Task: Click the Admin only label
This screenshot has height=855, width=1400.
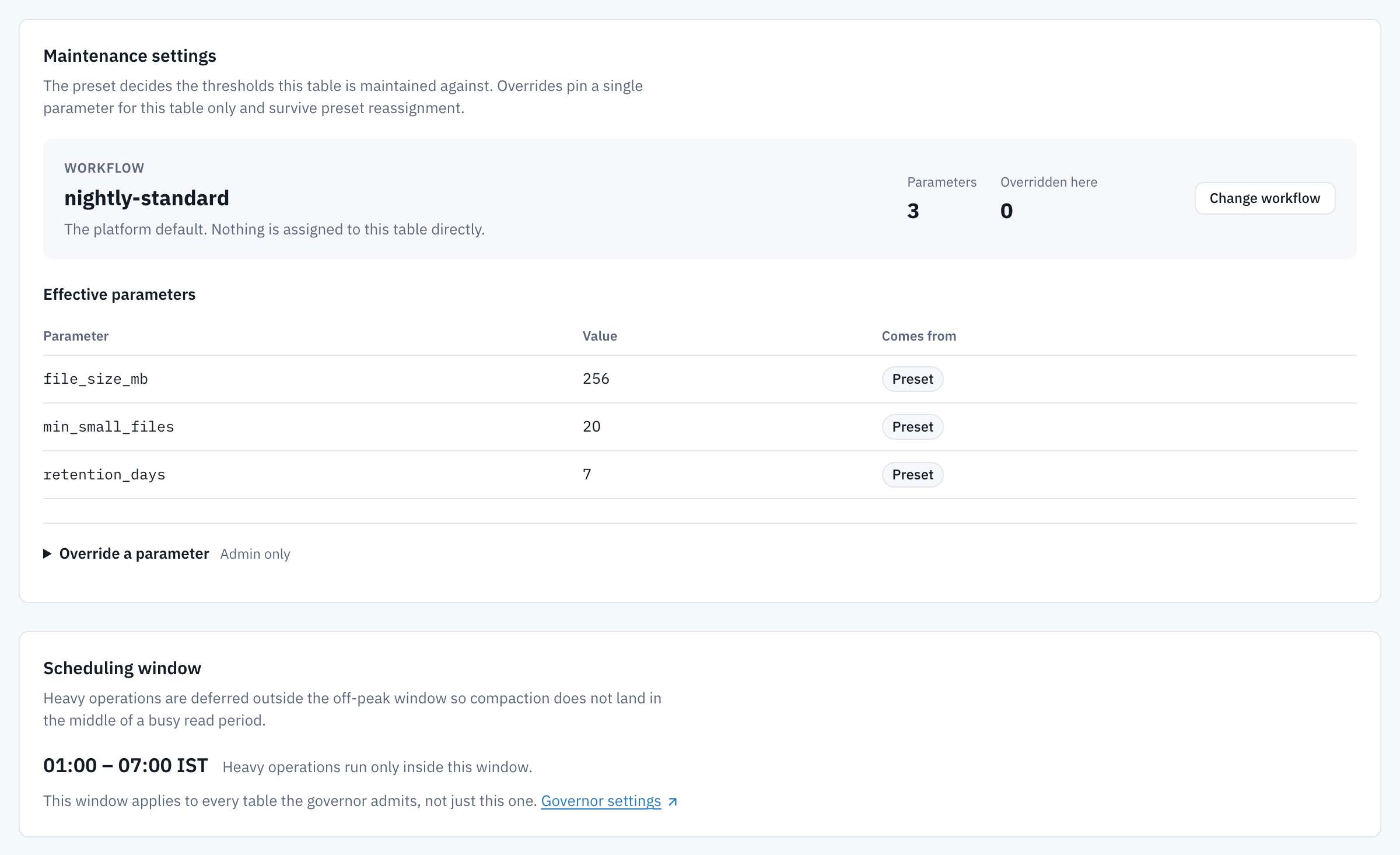Action: point(255,554)
